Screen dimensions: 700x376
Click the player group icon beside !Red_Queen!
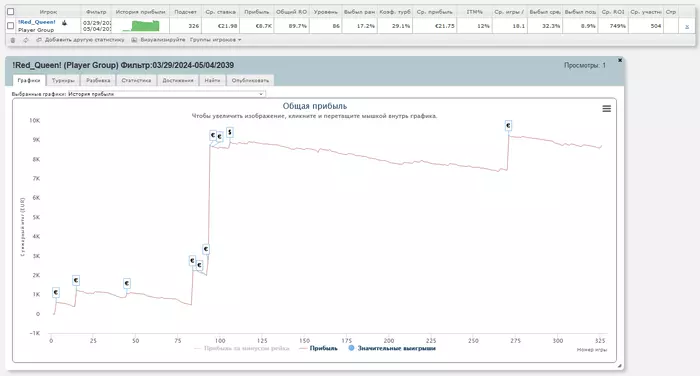[64, 22]
